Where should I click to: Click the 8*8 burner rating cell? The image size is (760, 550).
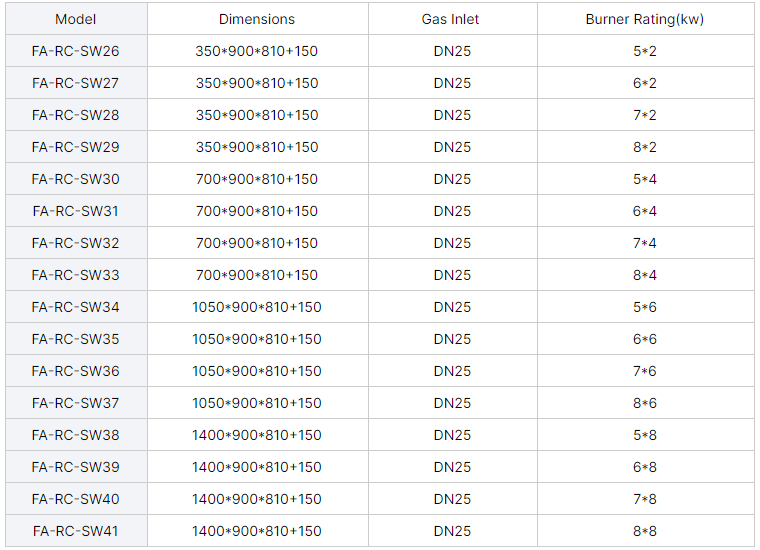645,531
